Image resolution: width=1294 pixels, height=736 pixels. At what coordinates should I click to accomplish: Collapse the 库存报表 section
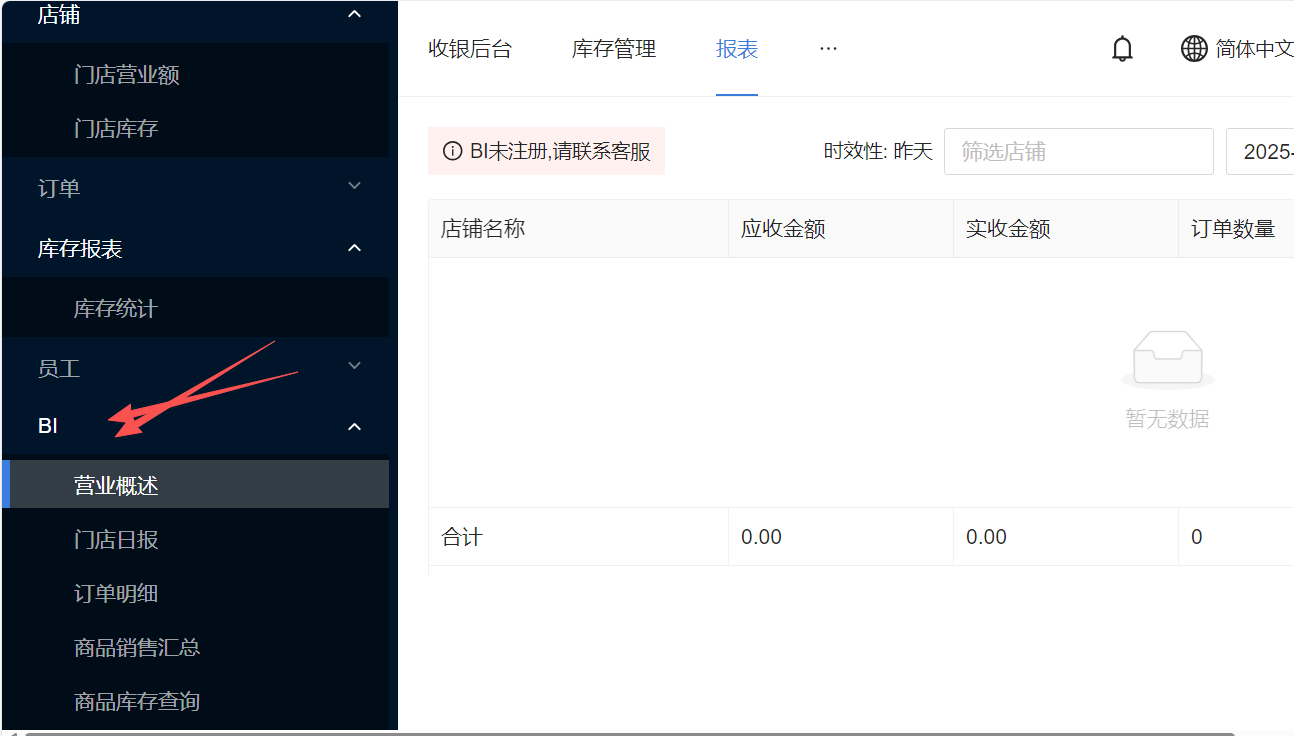click(x=354, y=248)
